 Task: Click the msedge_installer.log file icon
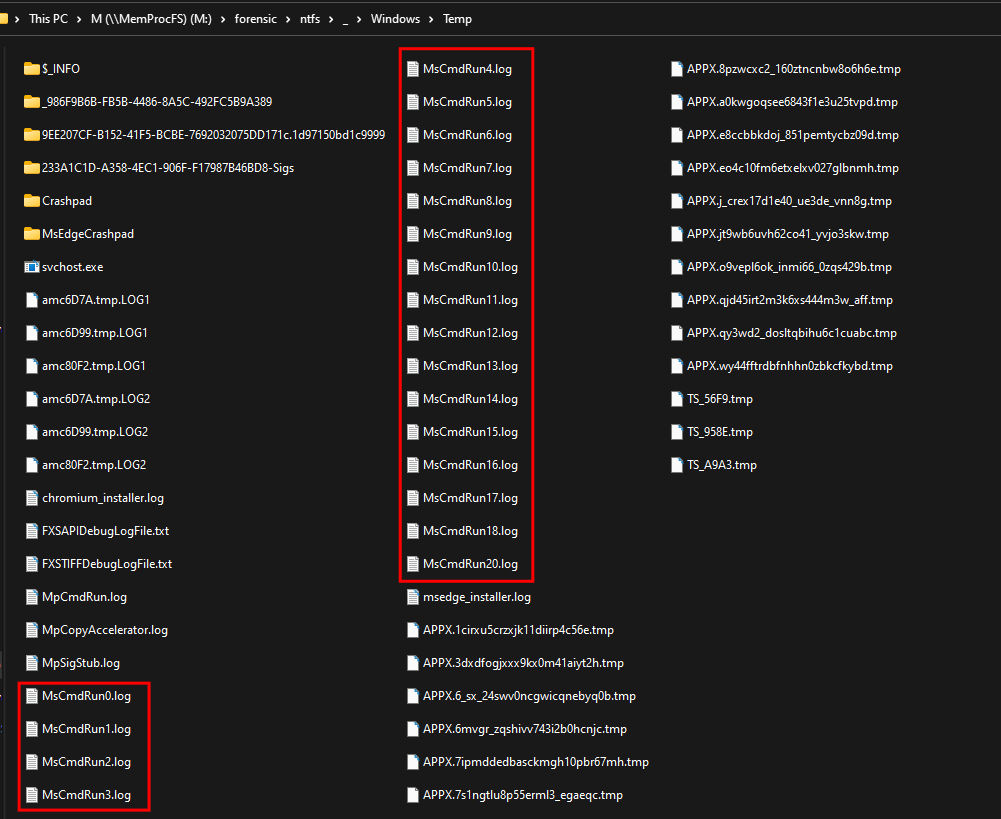click(x=413, y=597)
